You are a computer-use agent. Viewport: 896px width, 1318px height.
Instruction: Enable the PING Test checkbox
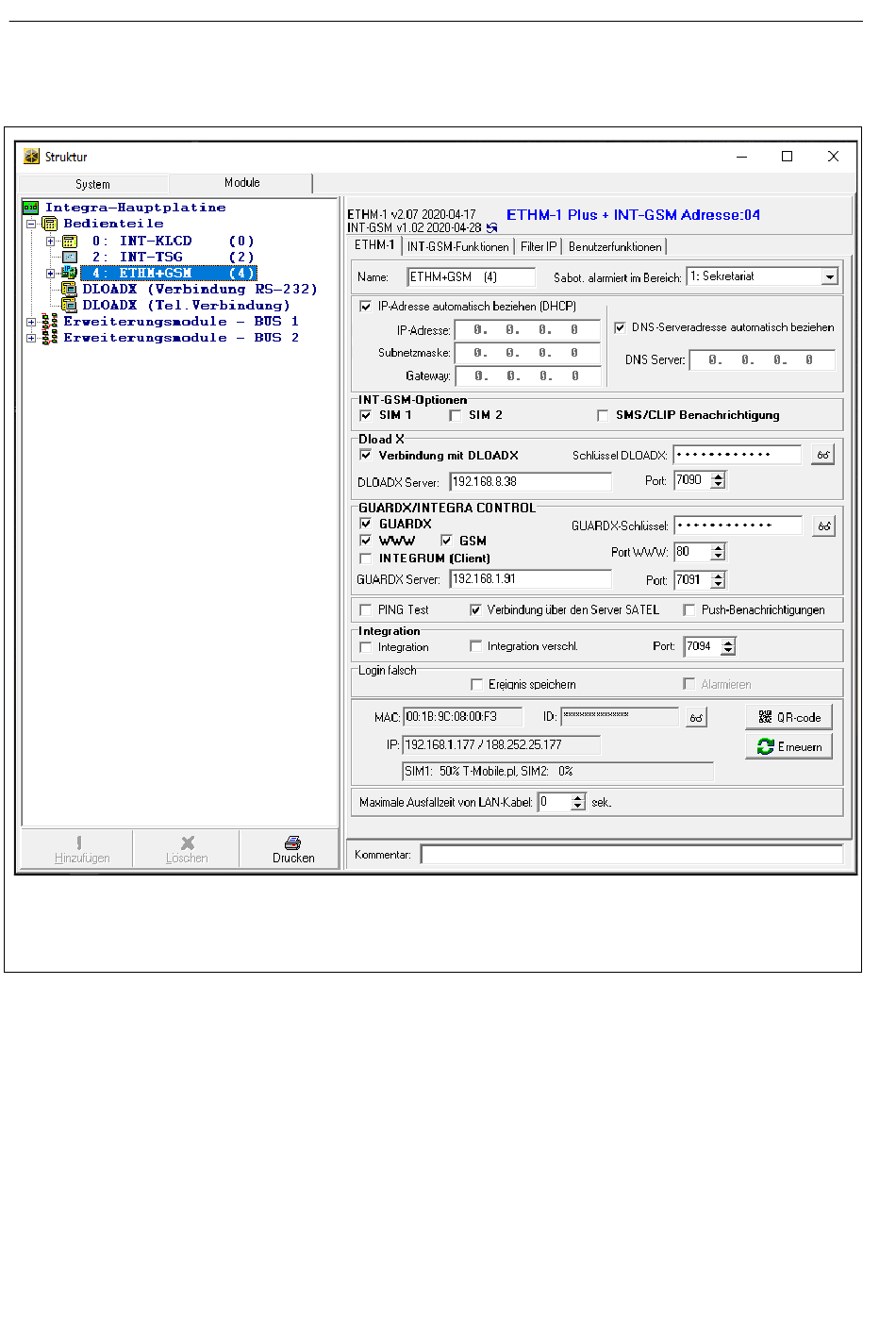(x=366, y=610)
